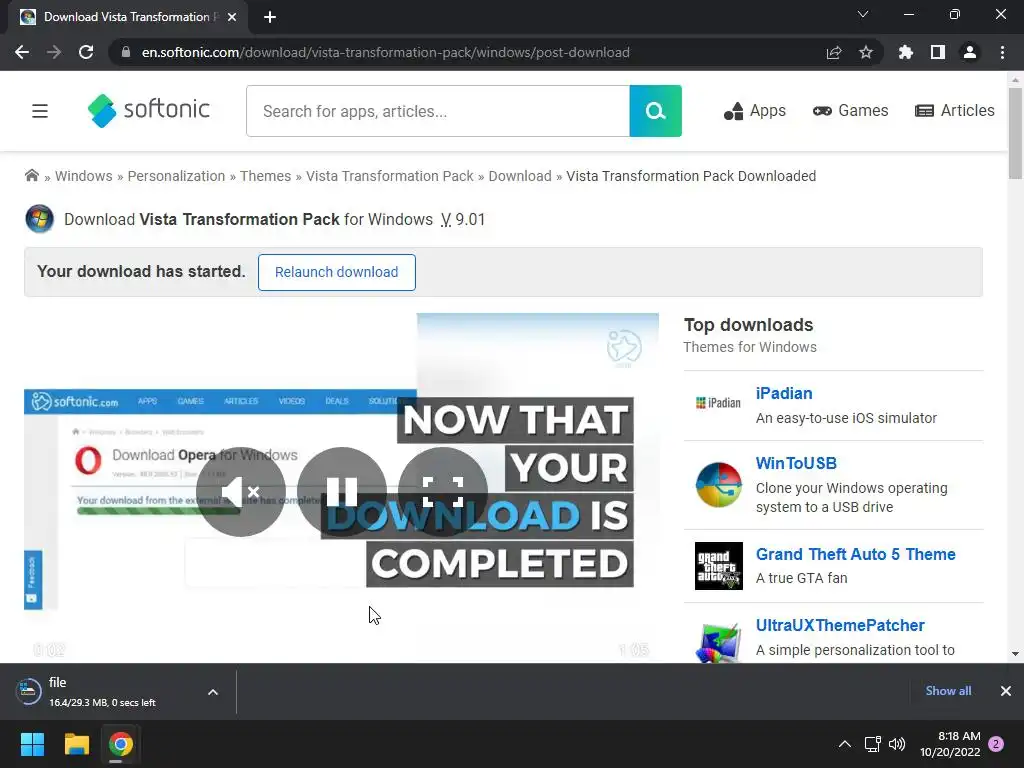Screen dimensions: 1024x768
Task: Click the scrollbar down arrow
Action: (1015, 654)
